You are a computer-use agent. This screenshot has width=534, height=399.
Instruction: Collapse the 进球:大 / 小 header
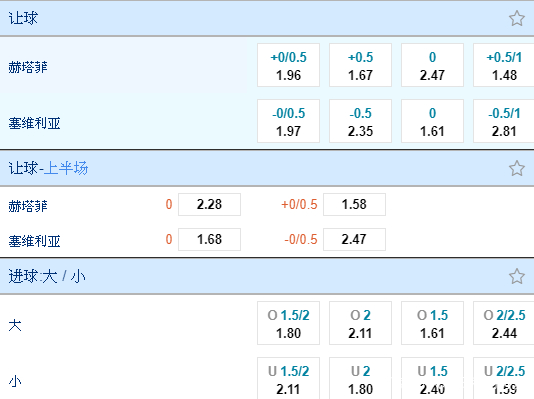[x=267, y=276]
